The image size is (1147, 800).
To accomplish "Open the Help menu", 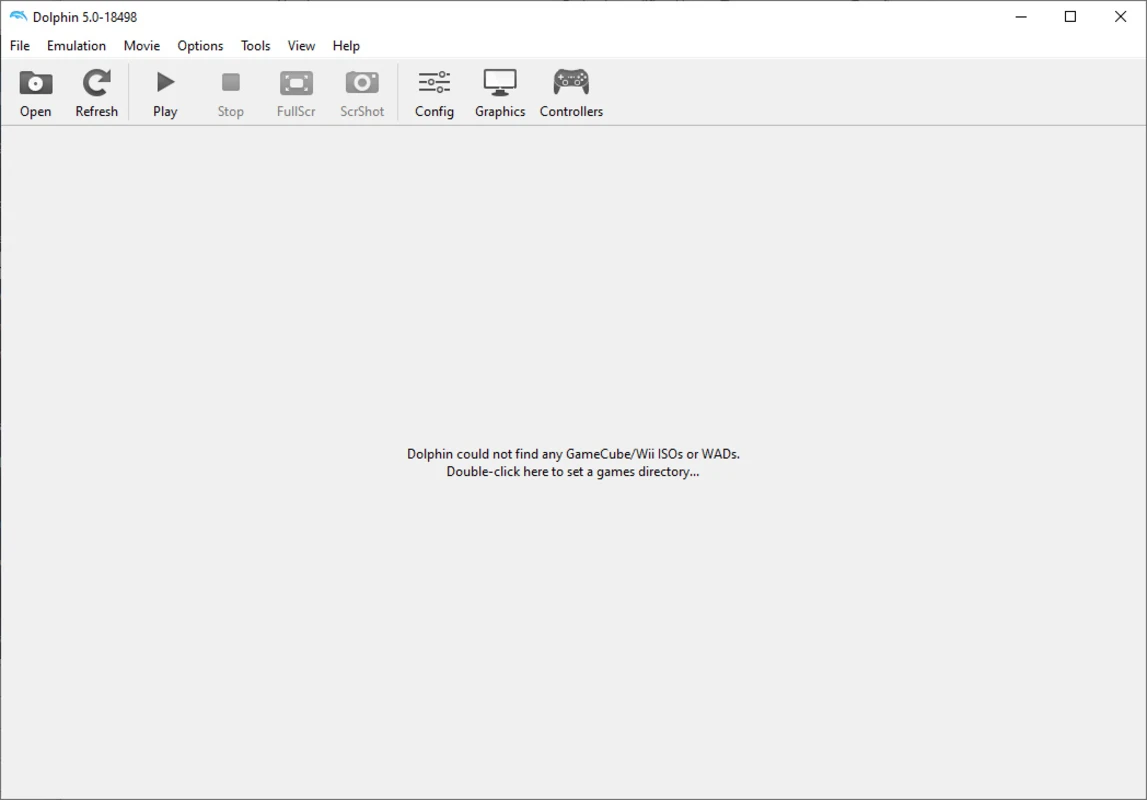I will [x=346, y=46].
